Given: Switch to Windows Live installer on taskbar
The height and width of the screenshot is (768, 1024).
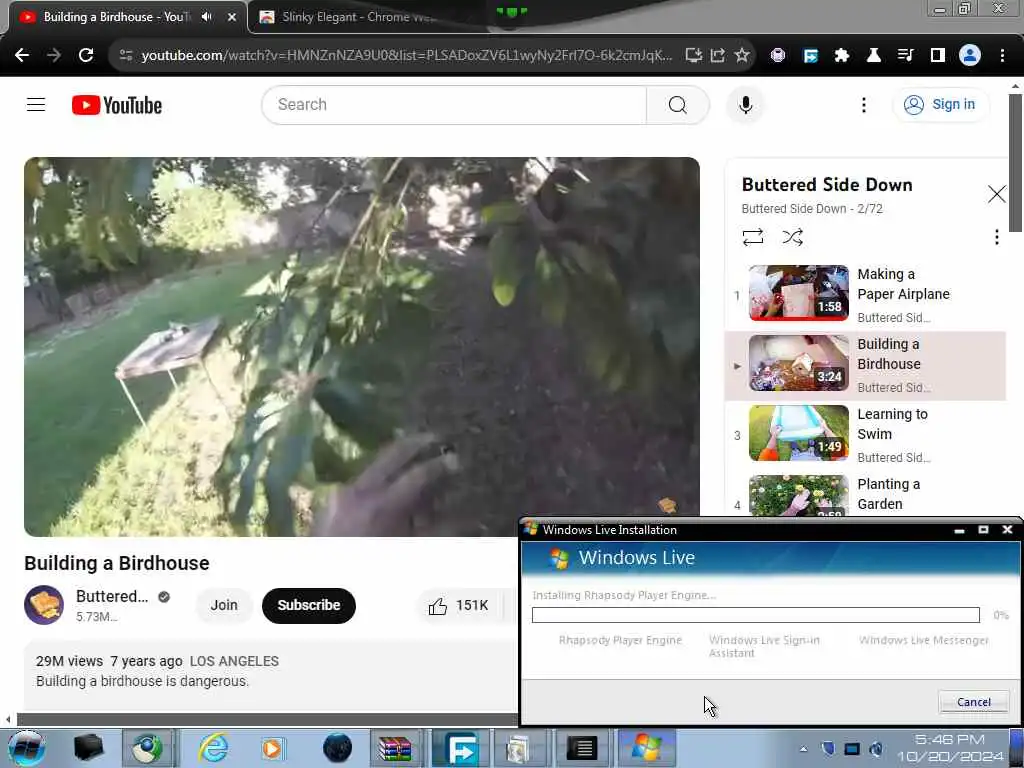Looking at the screenshot, I should tap(646, 748).
